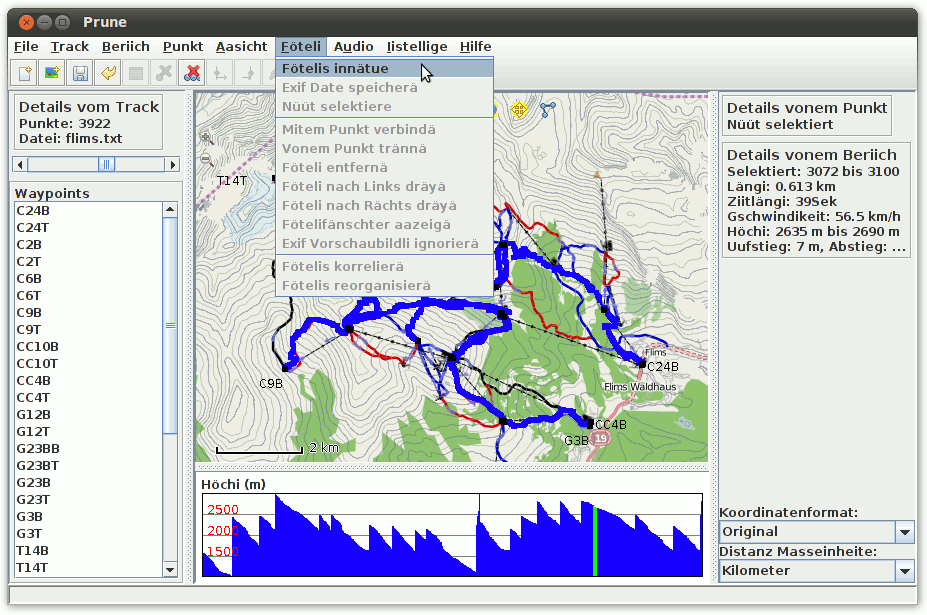Click the yellow undo arrow icon
The image size is (927, 615).
pos(108,73)
